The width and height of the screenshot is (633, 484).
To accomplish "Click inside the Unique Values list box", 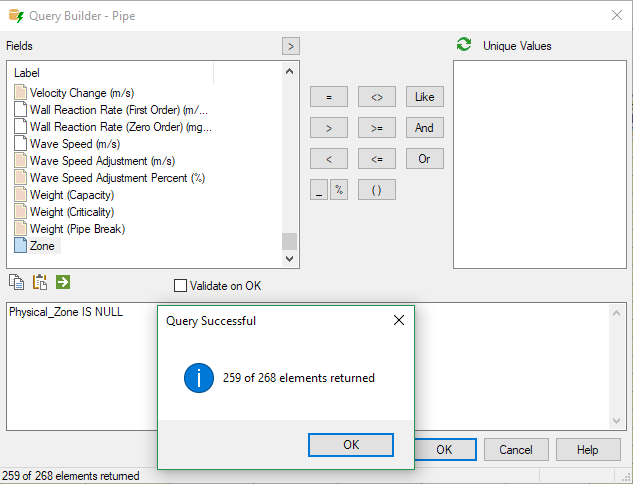I will [x=540, y=164].
